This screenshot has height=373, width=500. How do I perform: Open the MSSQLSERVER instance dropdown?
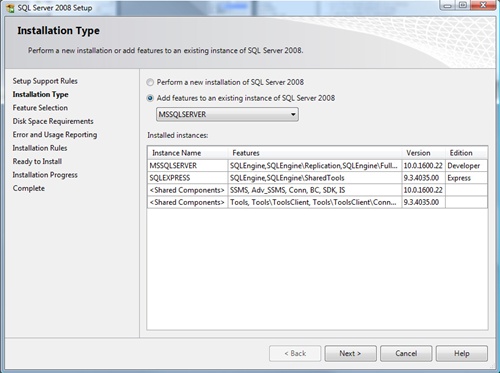pos(227,114)
